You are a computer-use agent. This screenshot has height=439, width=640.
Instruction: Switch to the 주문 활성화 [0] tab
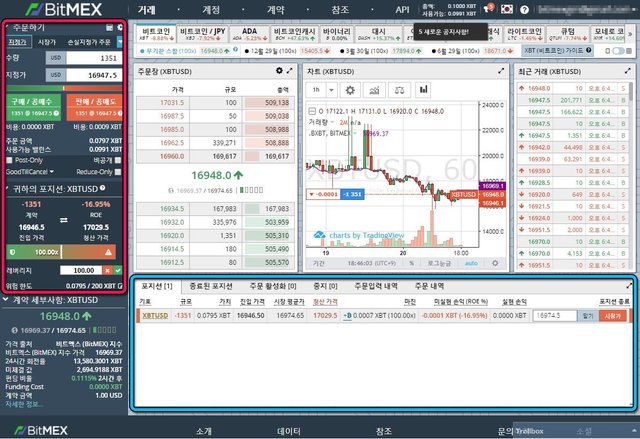click(273, 286)
